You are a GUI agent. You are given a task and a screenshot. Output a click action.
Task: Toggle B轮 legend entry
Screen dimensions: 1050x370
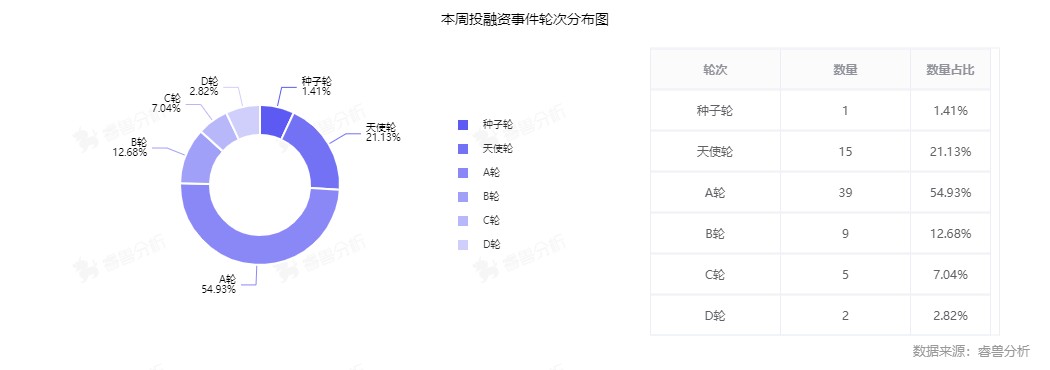478,197
